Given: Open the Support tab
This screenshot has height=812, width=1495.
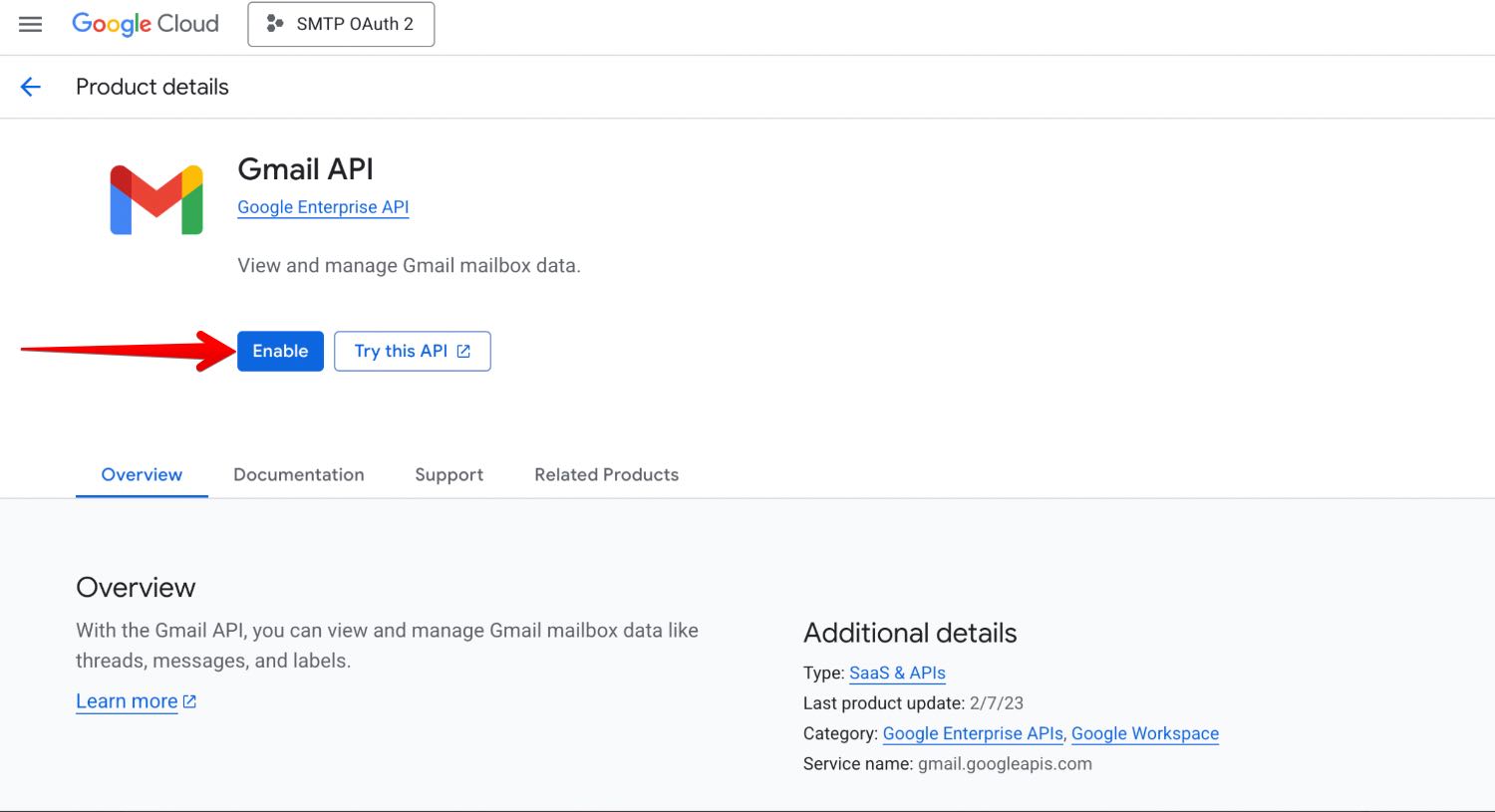Looking at the screenshot, I should pos(448,475).
